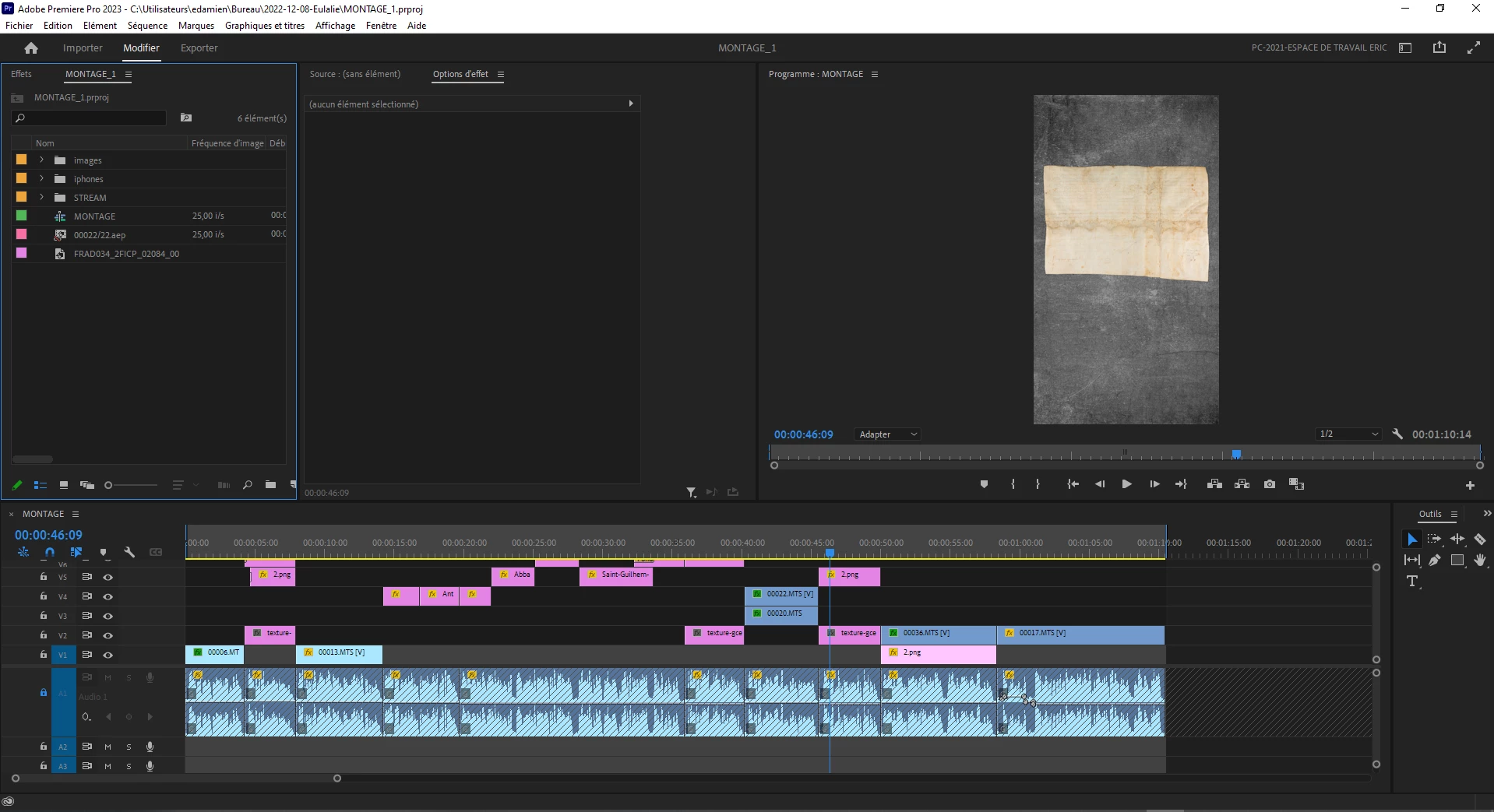Viewport: 1494px width, 812px height.
Task: Select the Rectangle tool
Action: 1457,560
